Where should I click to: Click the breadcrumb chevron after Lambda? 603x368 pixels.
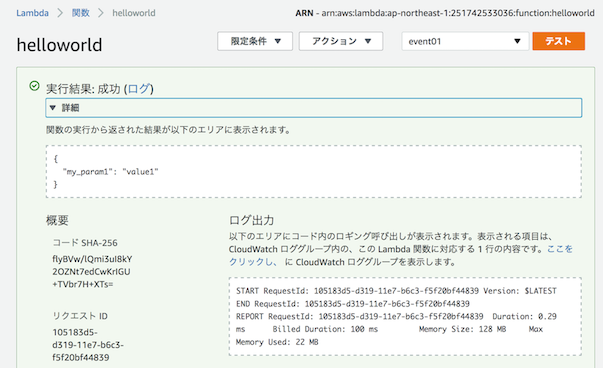coord(60,13)
